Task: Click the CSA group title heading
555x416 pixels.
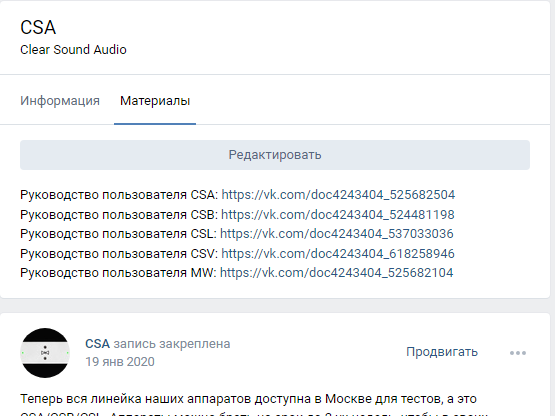Action: tap(38, 28)
